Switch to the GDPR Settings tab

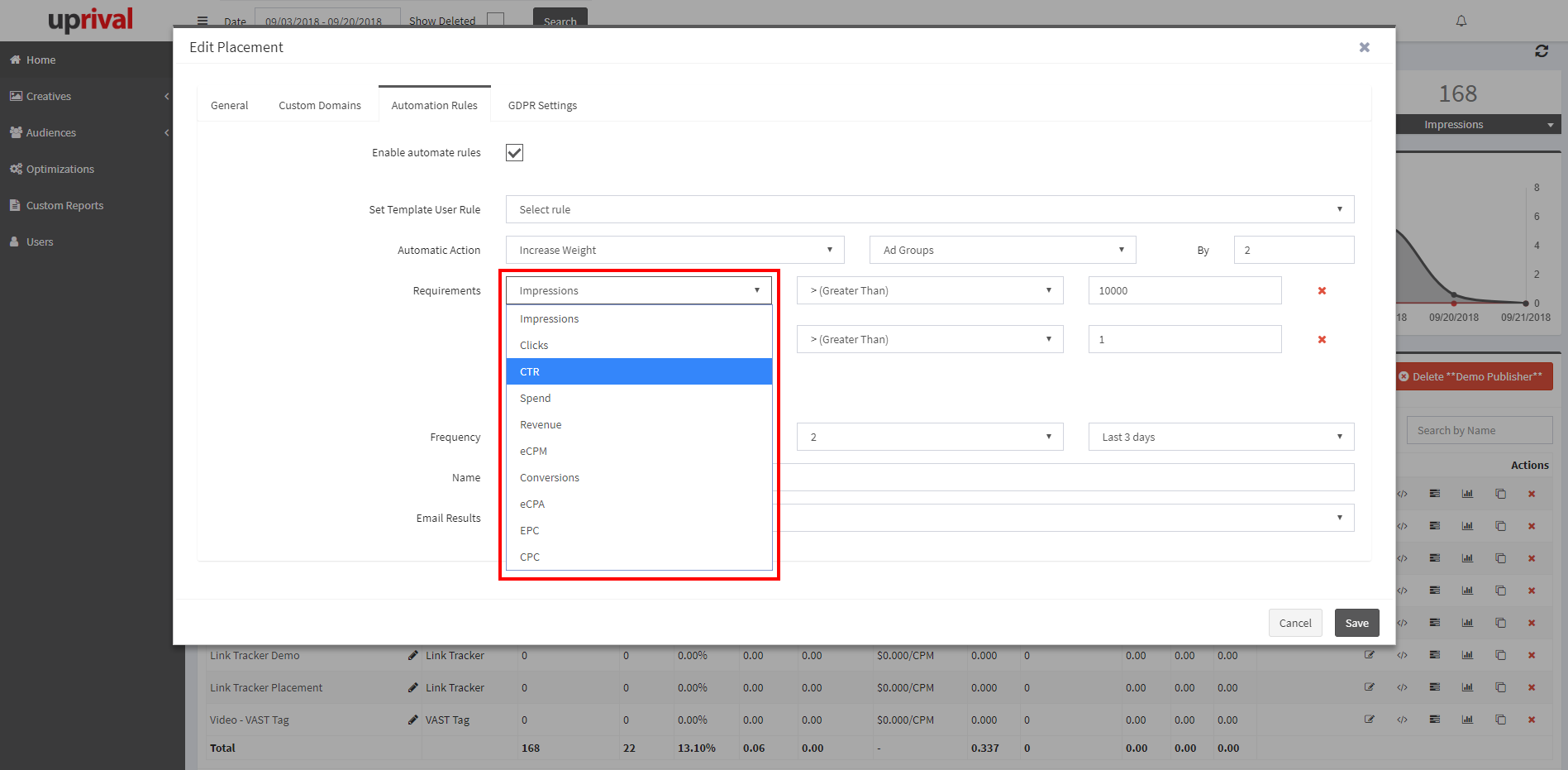542,105
